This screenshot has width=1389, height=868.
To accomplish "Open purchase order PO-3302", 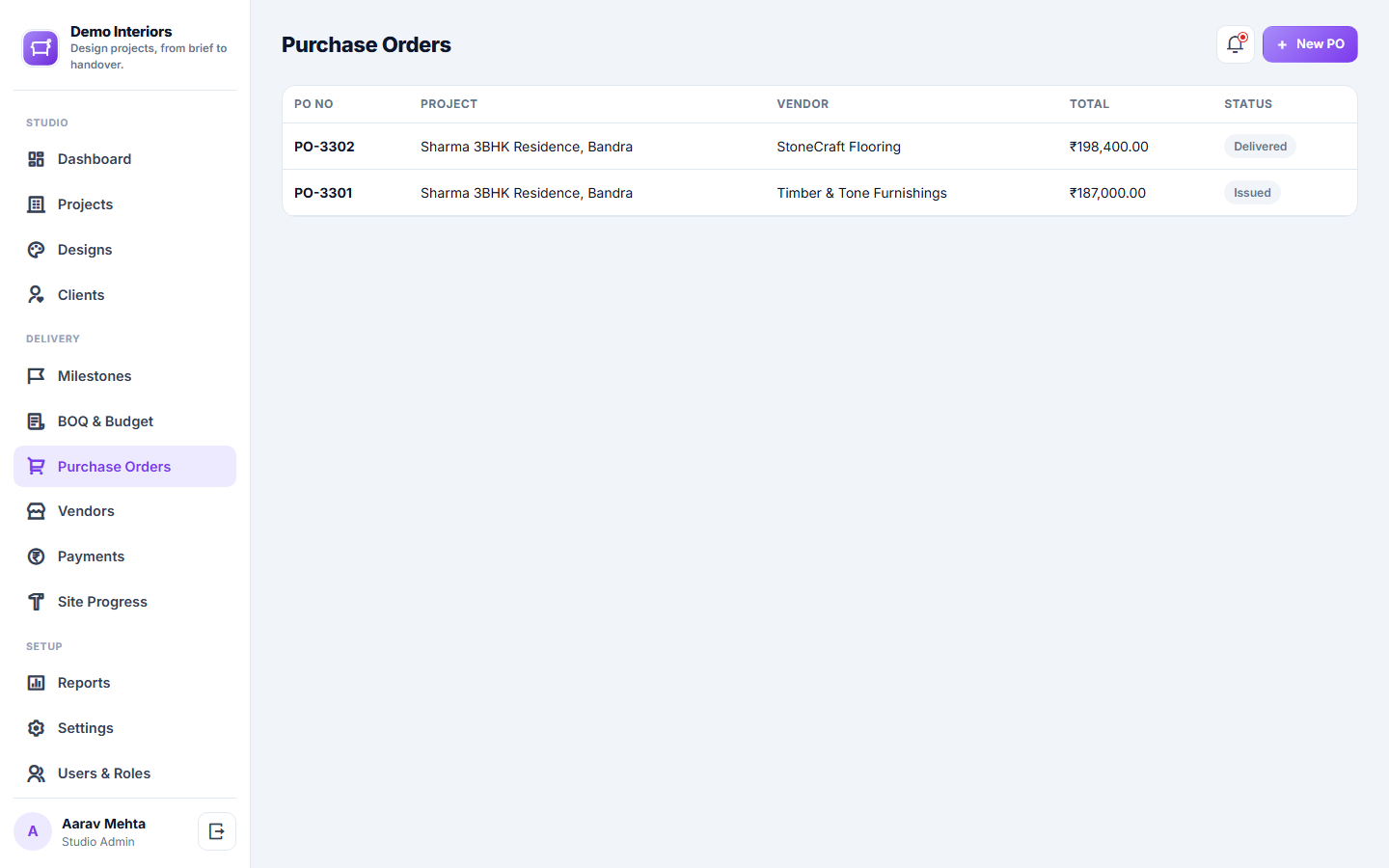I will click(x=324, y=147).
